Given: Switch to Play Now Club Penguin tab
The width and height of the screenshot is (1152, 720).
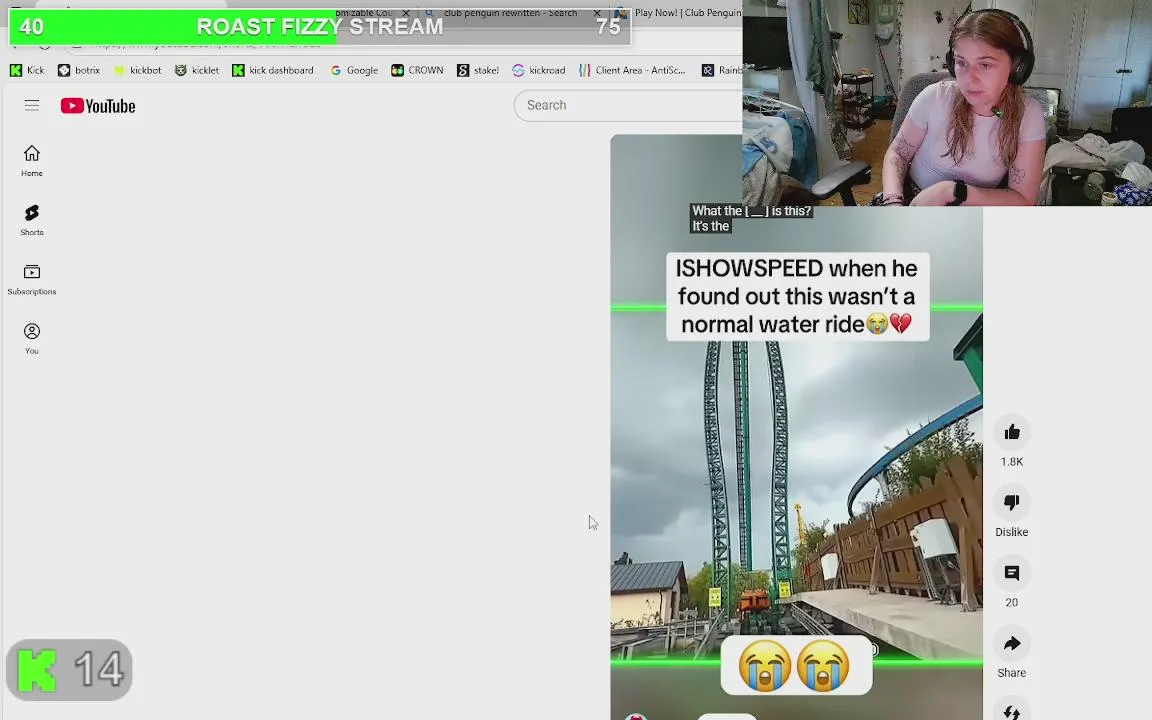Looking at the screenshot, I should [x=680, y=12].
